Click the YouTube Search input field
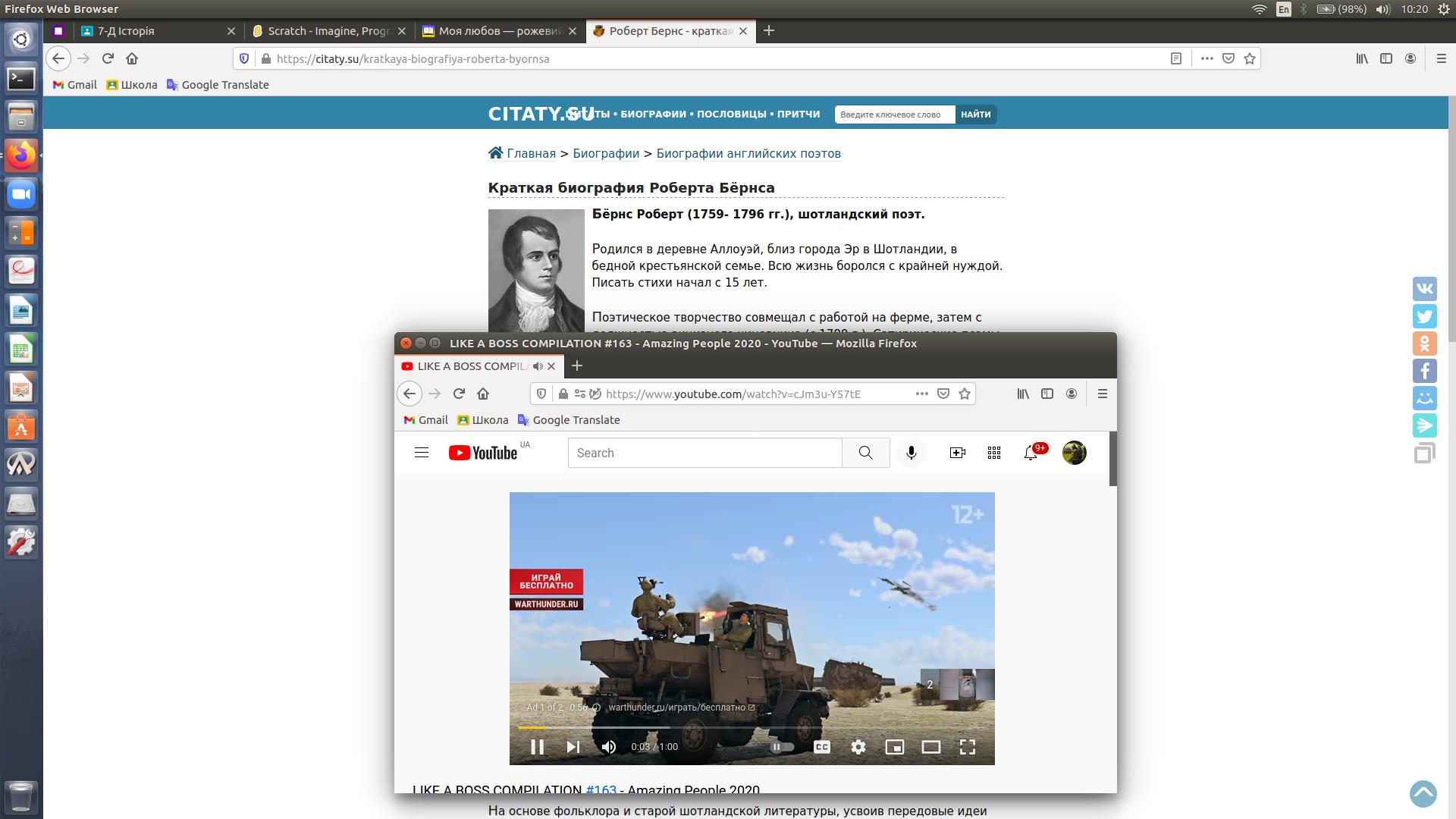Viewport: 1456px width, 819px height. point(704,453)
